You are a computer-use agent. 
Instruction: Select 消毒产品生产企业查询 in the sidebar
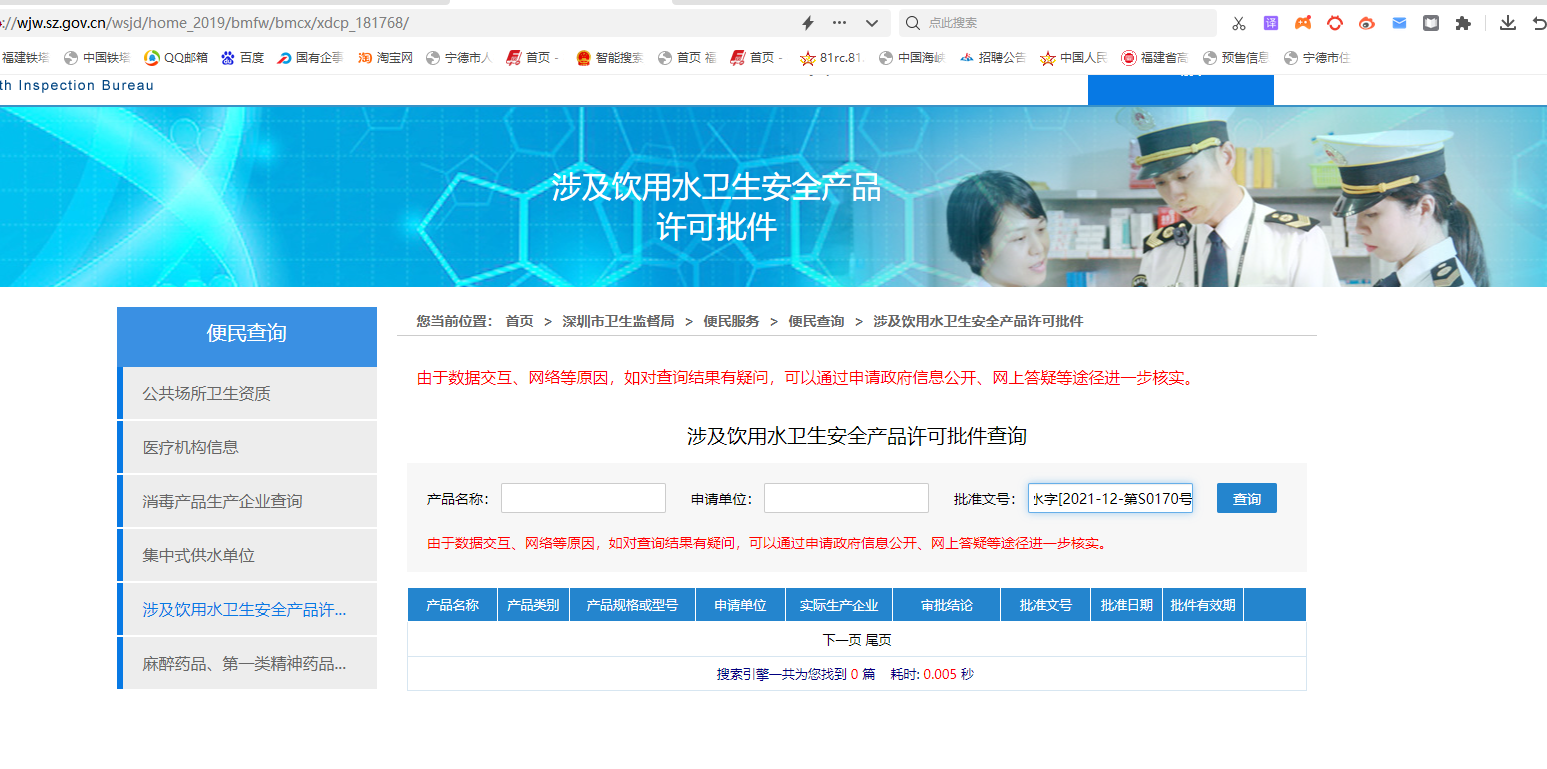(x=222, y=502)
